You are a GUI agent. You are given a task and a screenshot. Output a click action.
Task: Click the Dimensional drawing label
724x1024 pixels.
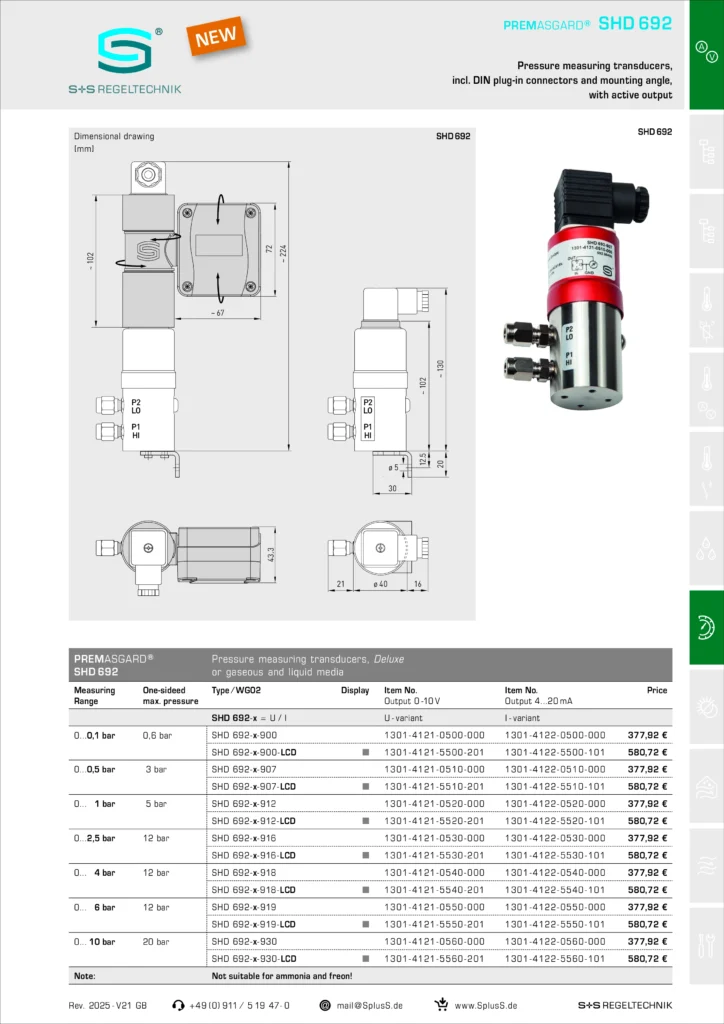114,136
